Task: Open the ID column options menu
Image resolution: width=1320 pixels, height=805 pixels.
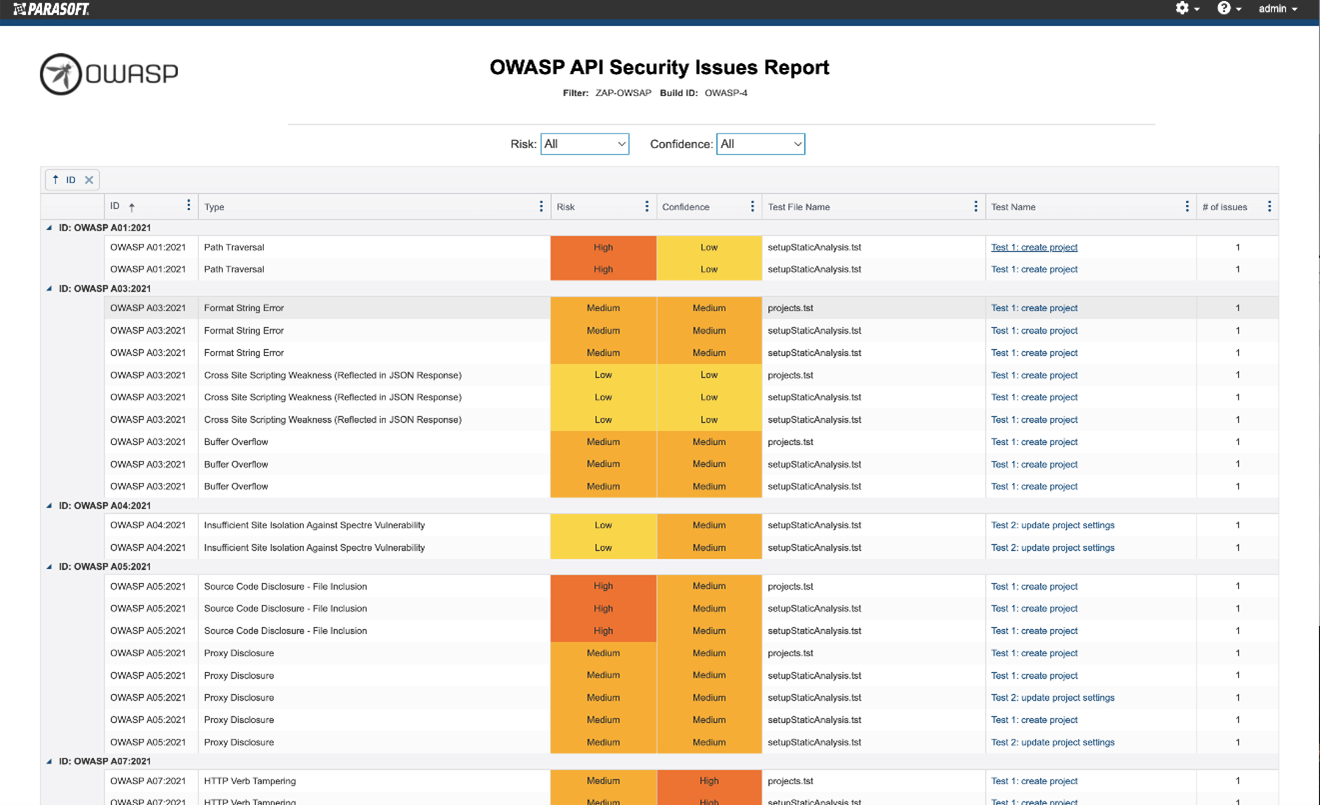Action: [x=189, y=206]
